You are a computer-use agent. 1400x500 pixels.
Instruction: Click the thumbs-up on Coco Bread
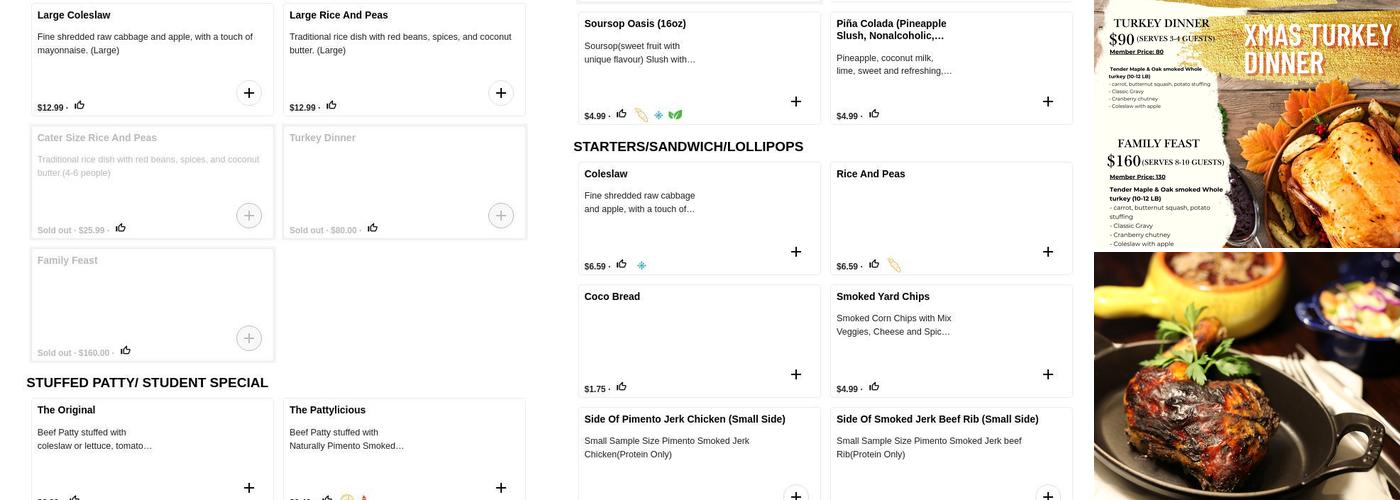(621, 387)
